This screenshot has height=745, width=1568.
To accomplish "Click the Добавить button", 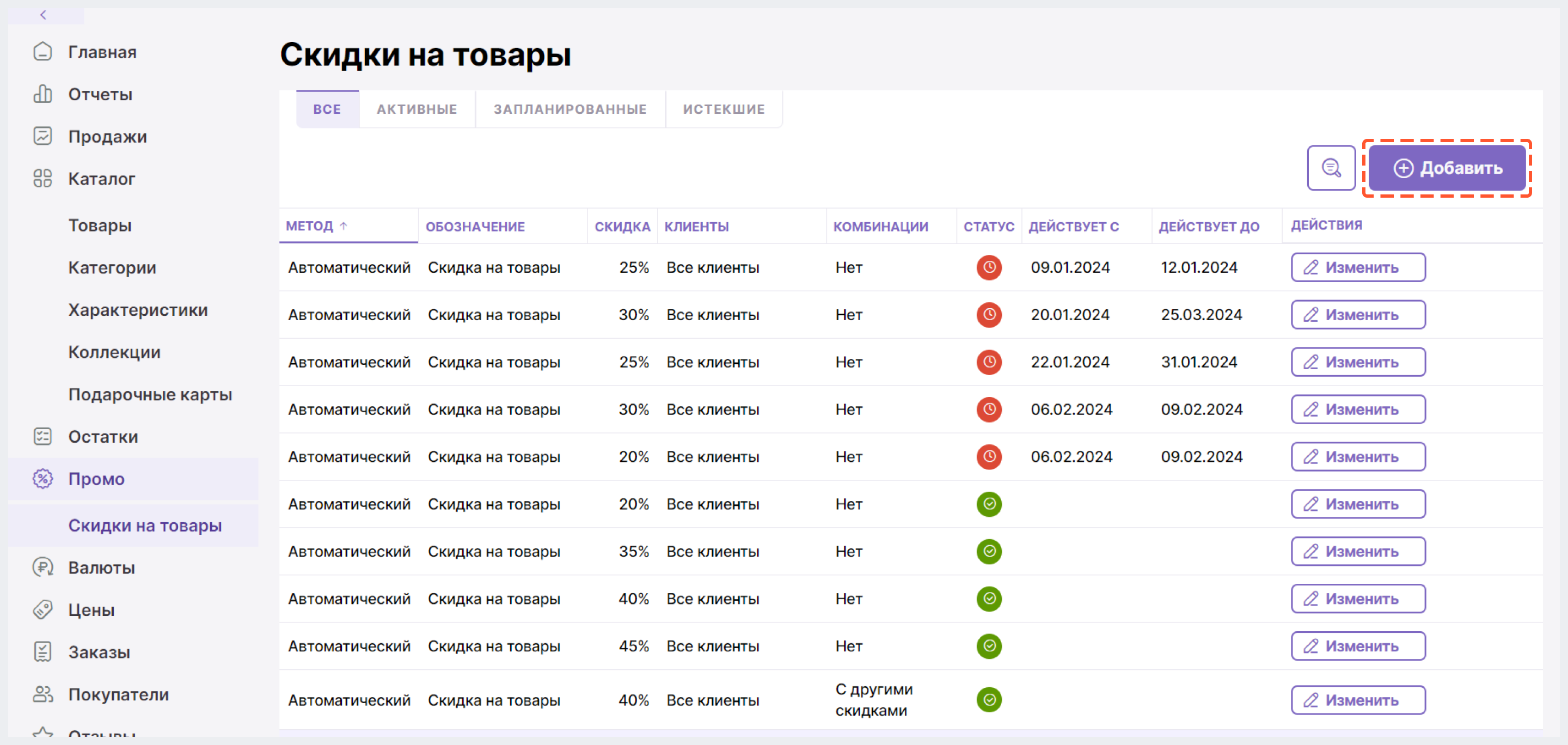I will pyautogui.click(x=1447, y=168).
